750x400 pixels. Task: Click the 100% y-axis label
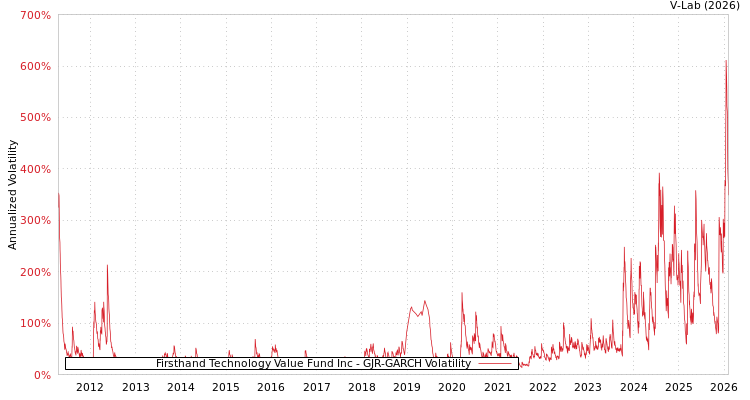(x=35, y=323)
